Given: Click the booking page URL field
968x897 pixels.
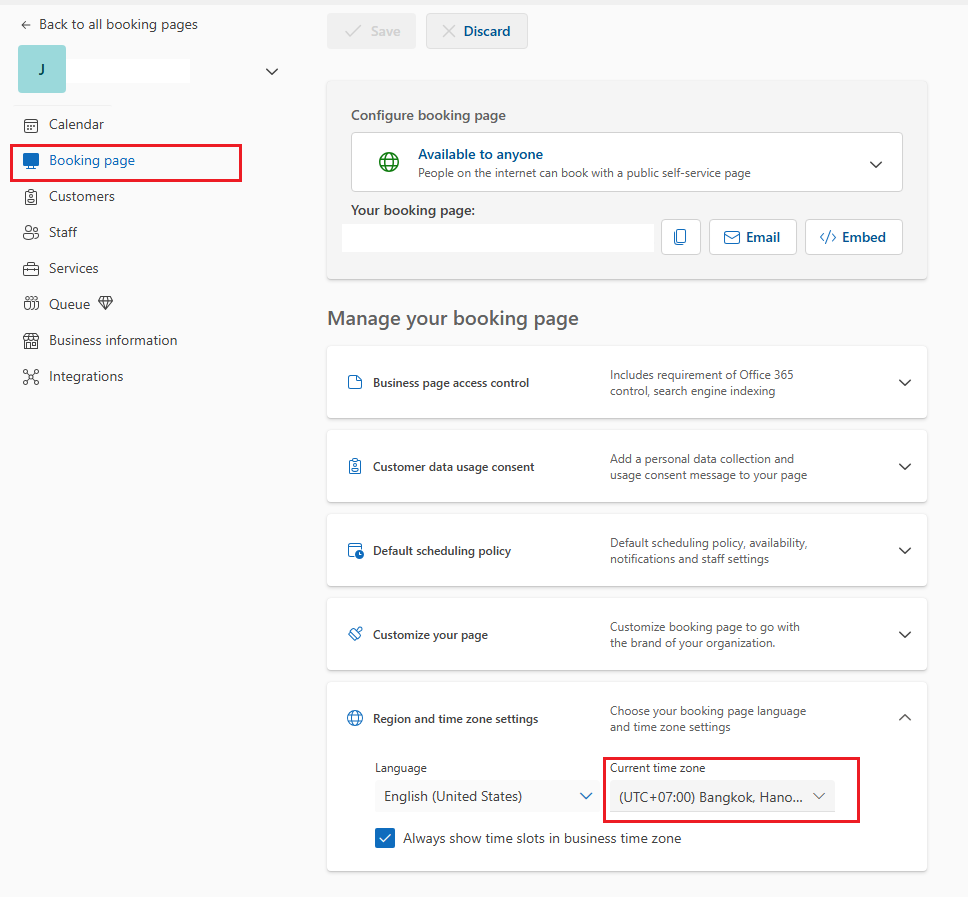Looking at the screenshot, I should click(498, 238).
